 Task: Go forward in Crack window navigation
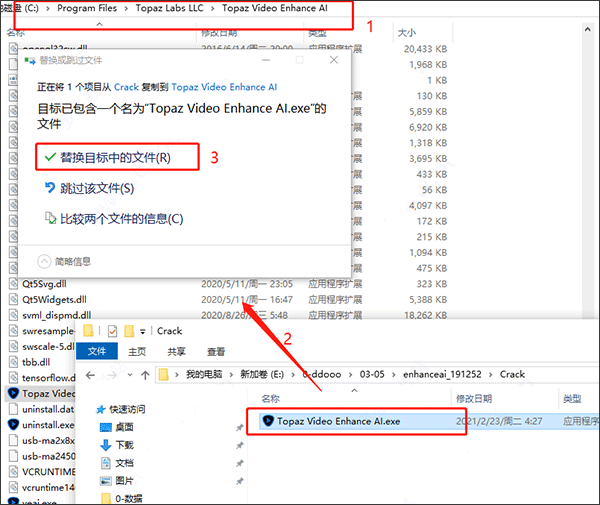point(112,375)
